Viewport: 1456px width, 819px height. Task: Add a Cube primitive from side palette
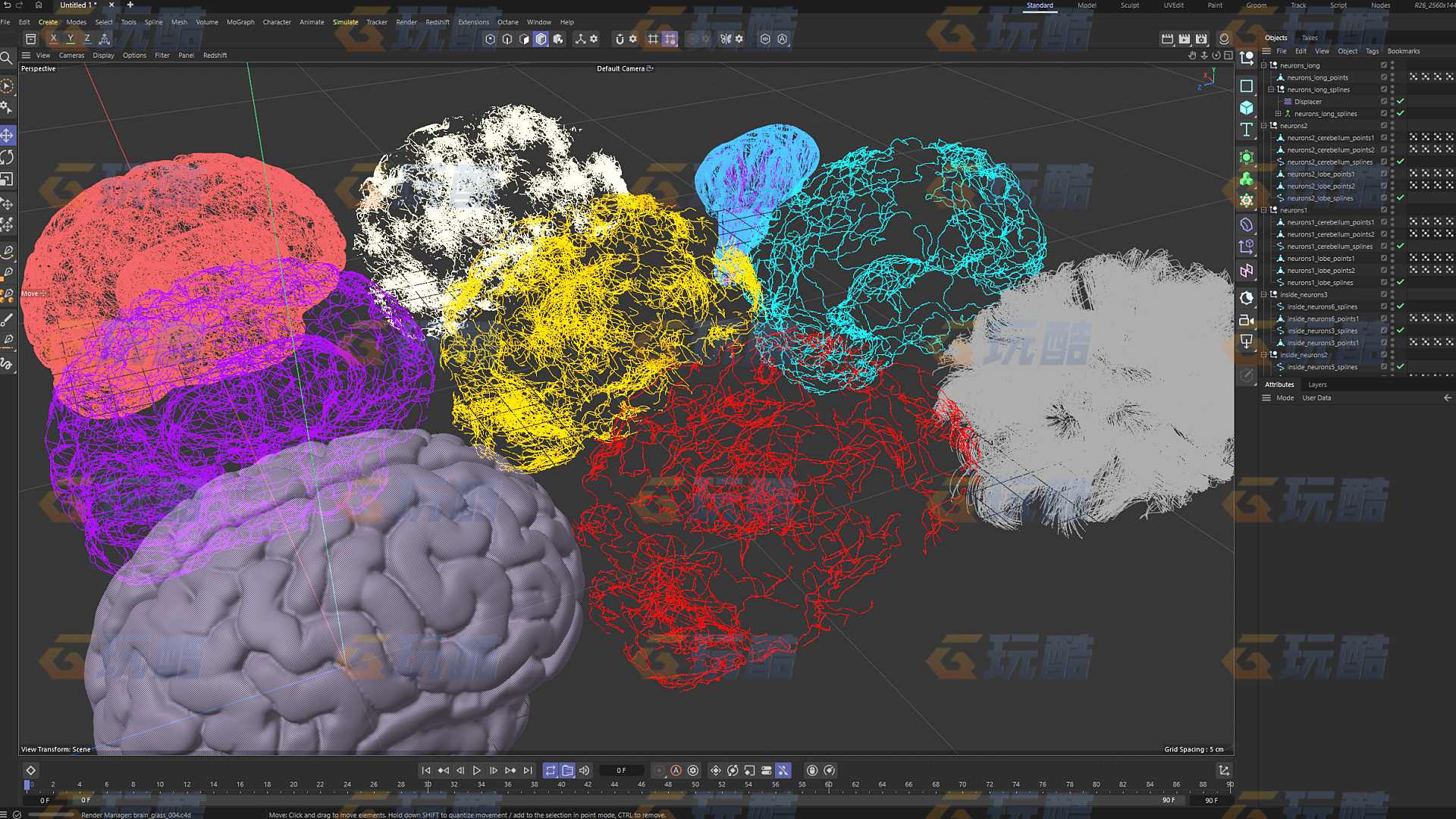pos(1246,108)
